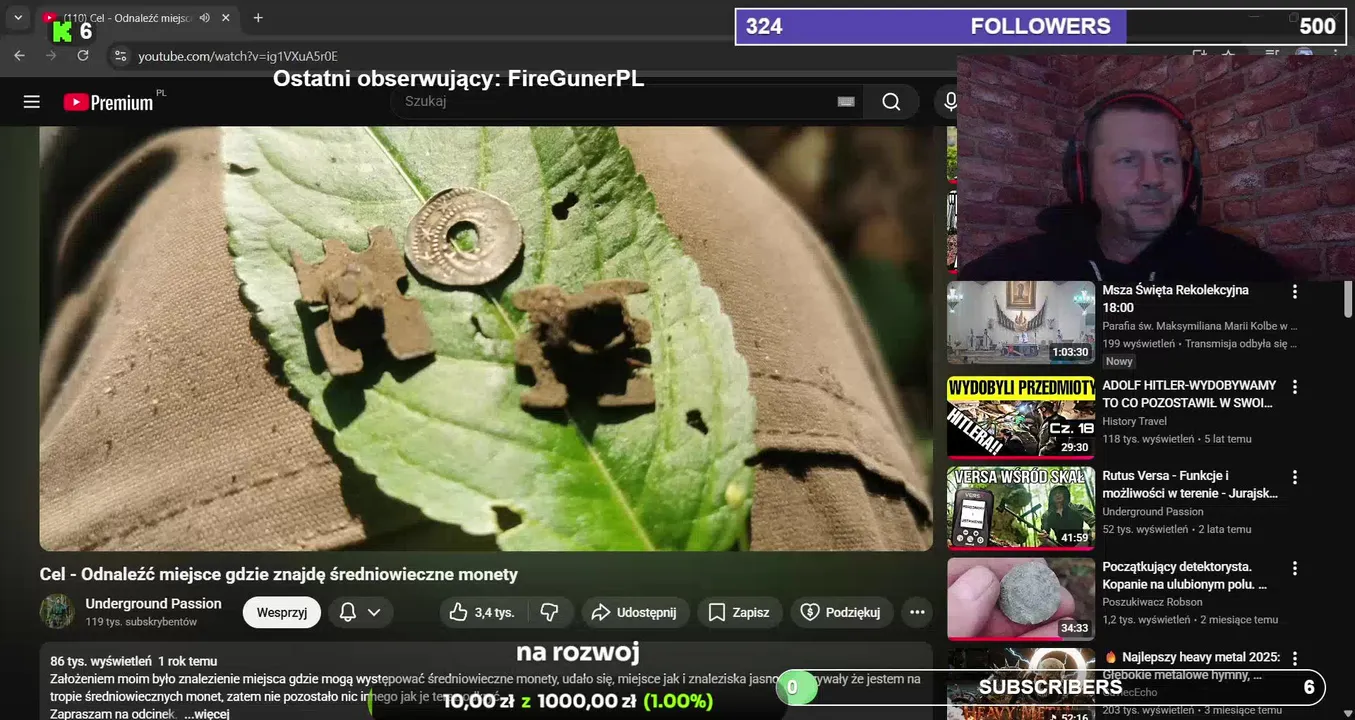Screen dimensions: 1355x720
Task: Open menu for Najlepszy heavy metal 2025 video
Action: pos(1295,659)
